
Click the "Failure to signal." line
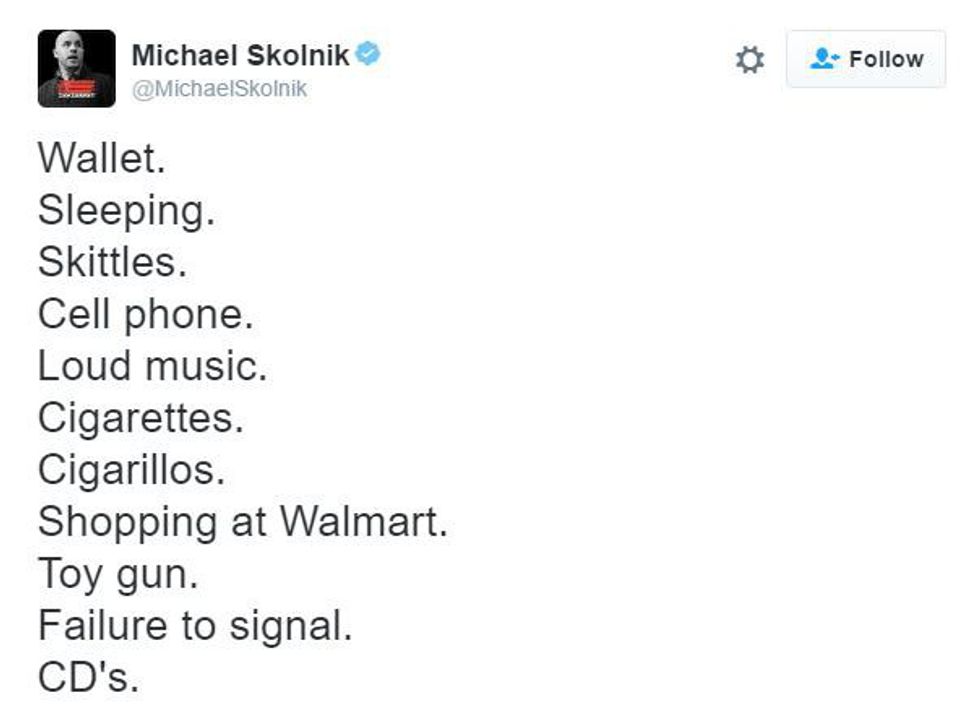[x=195, y=627]
